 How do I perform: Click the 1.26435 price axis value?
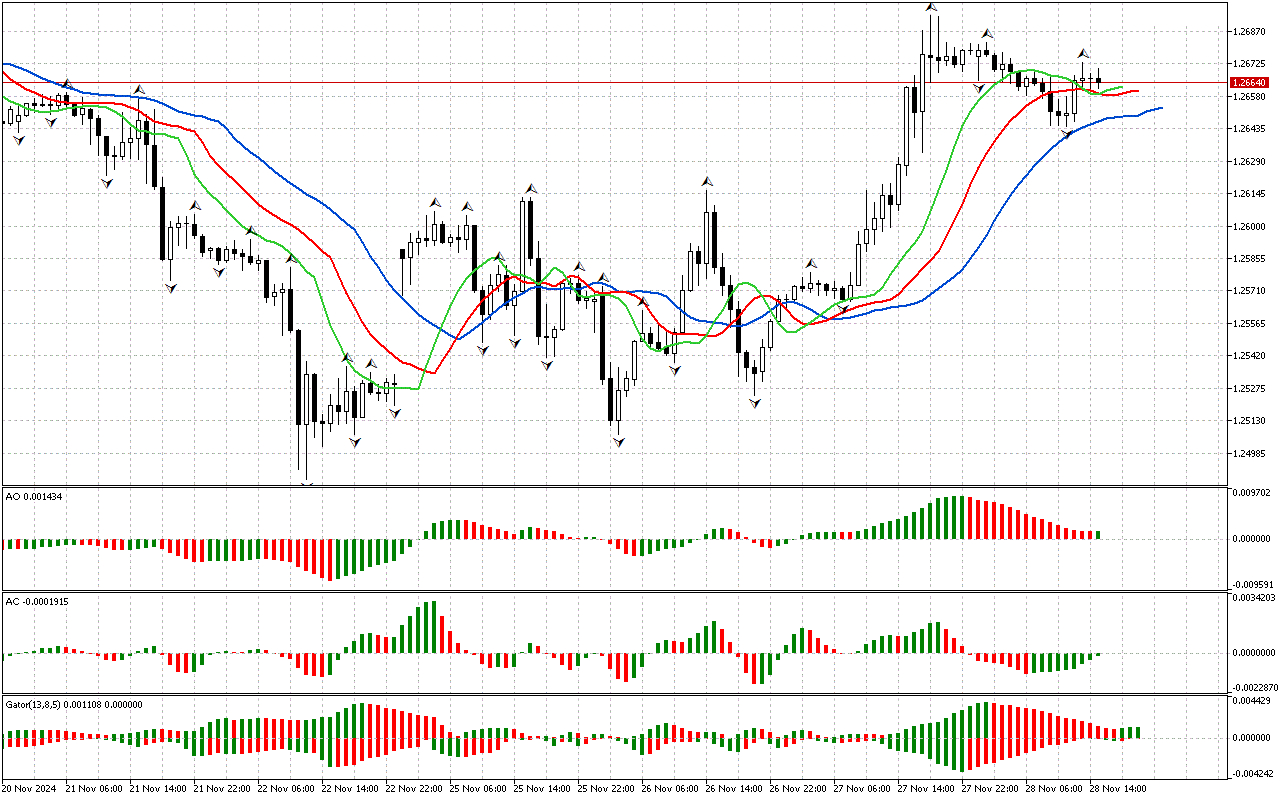(x=1250, y=129)
